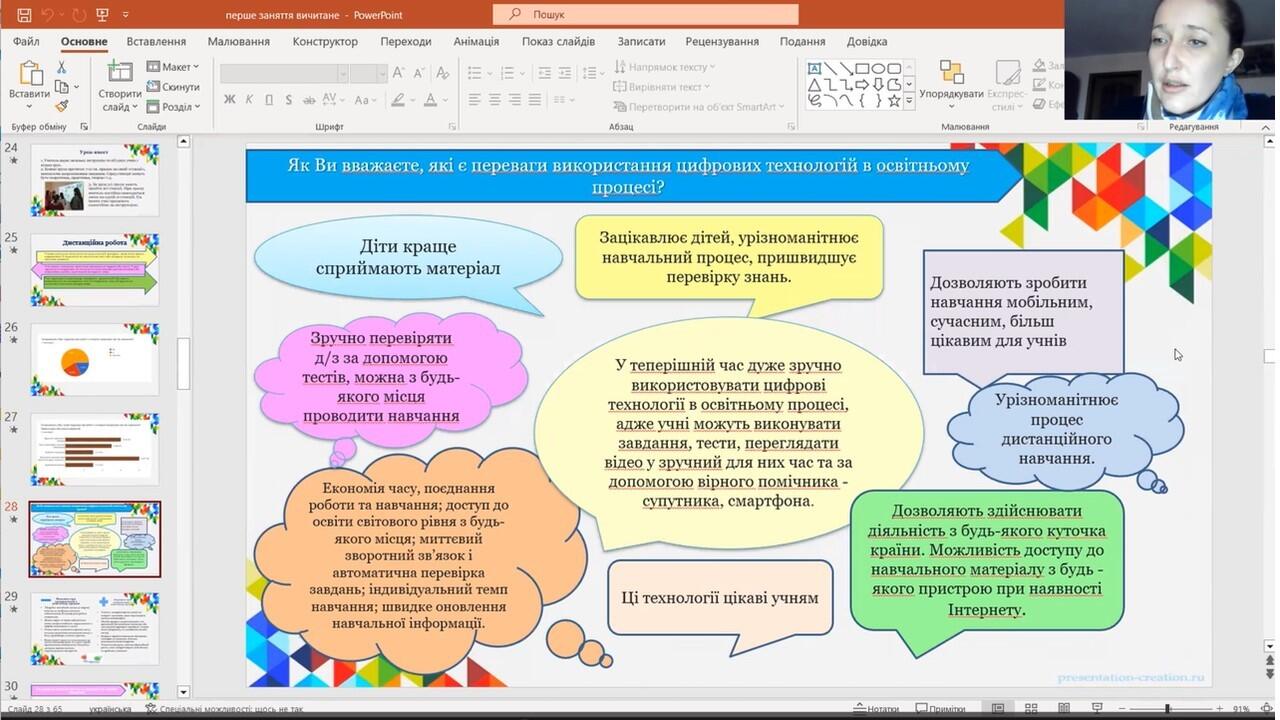Open the Довідка tab

(867, 42)
